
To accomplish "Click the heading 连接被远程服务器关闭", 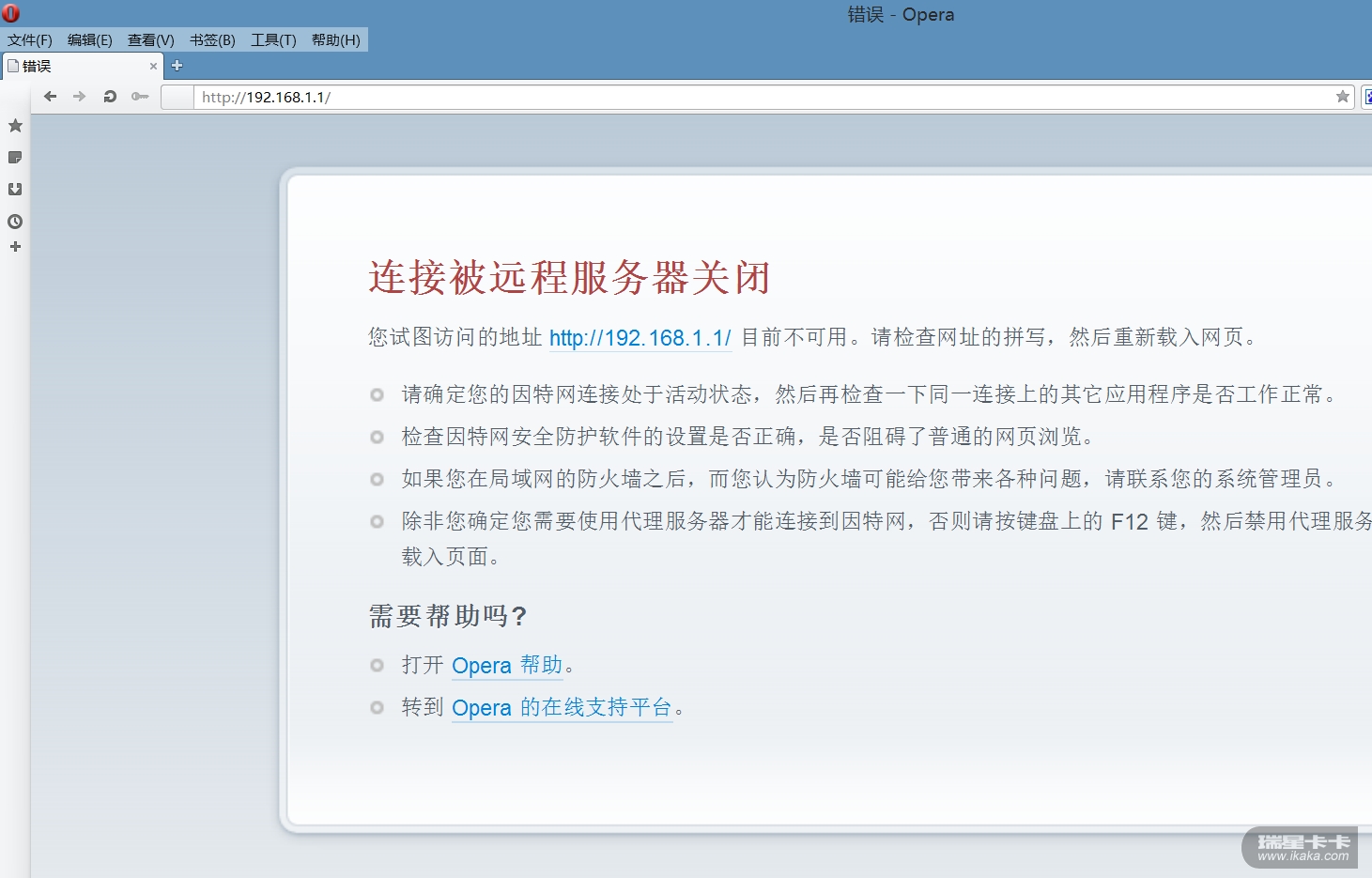I will (x=569, y=278).
